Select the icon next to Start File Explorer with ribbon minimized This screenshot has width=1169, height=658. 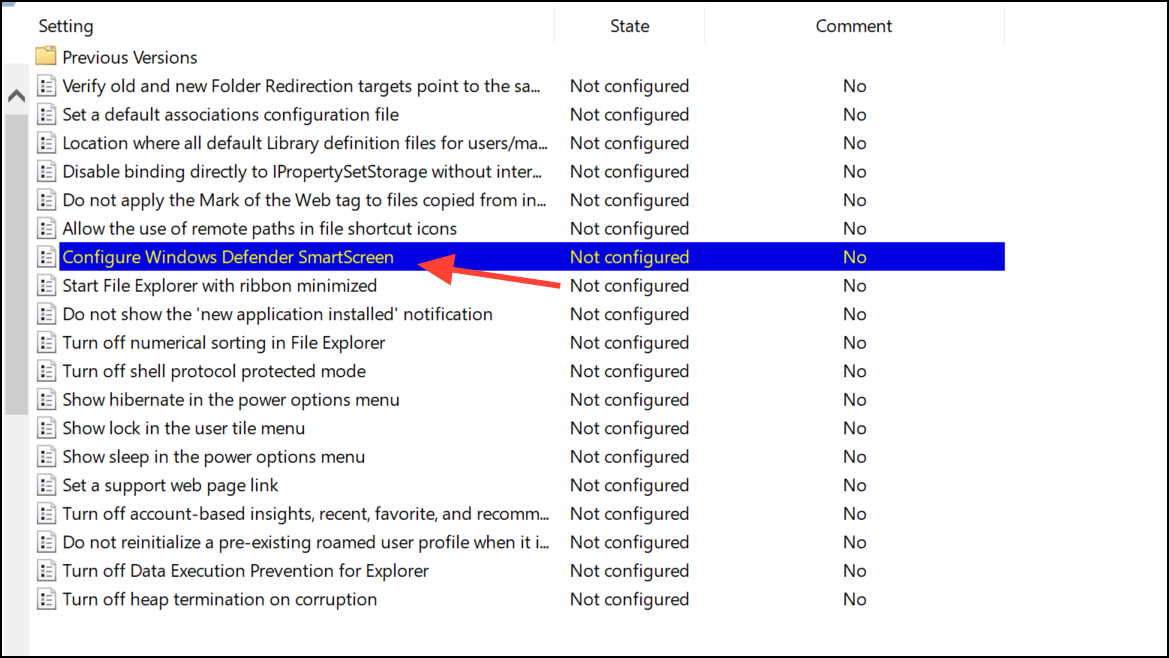[46, 285]
